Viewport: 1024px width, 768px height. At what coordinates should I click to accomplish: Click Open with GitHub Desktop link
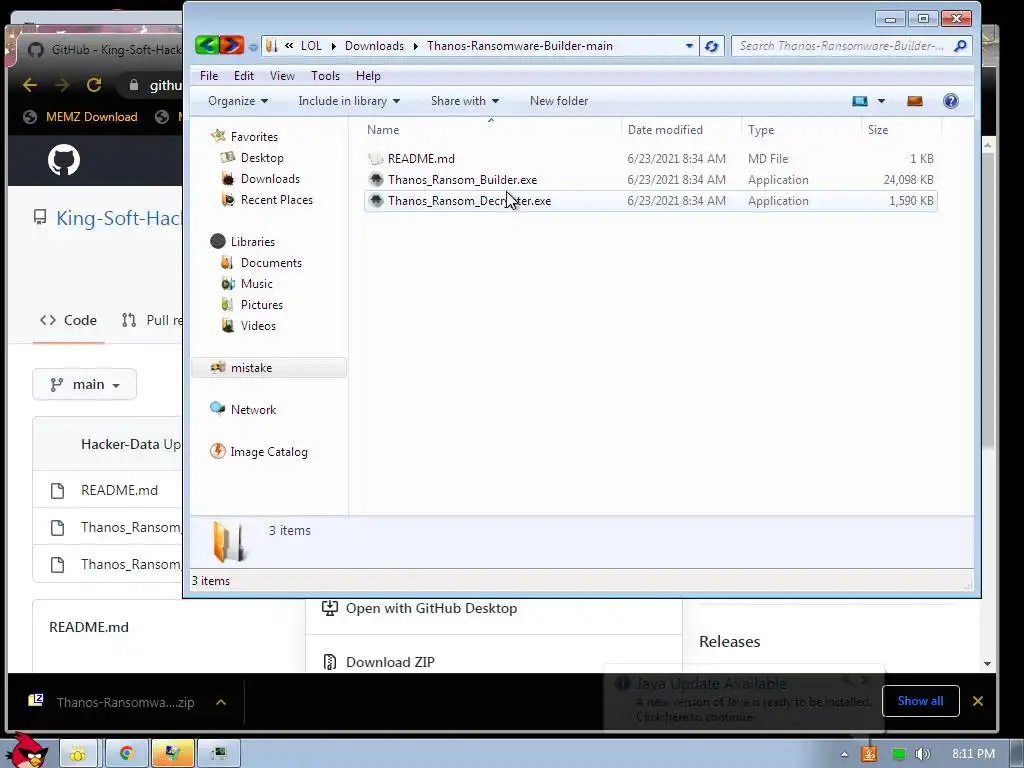point(431,608)
